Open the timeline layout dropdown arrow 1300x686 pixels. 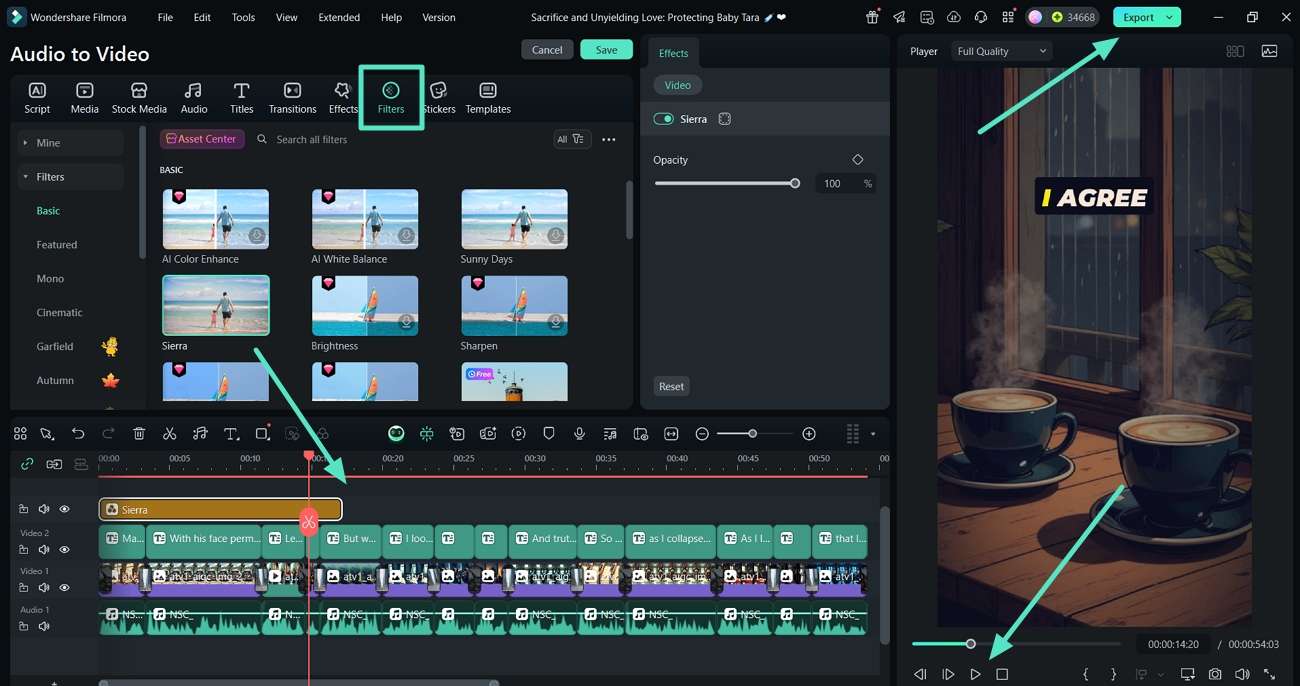click(873, 434)
